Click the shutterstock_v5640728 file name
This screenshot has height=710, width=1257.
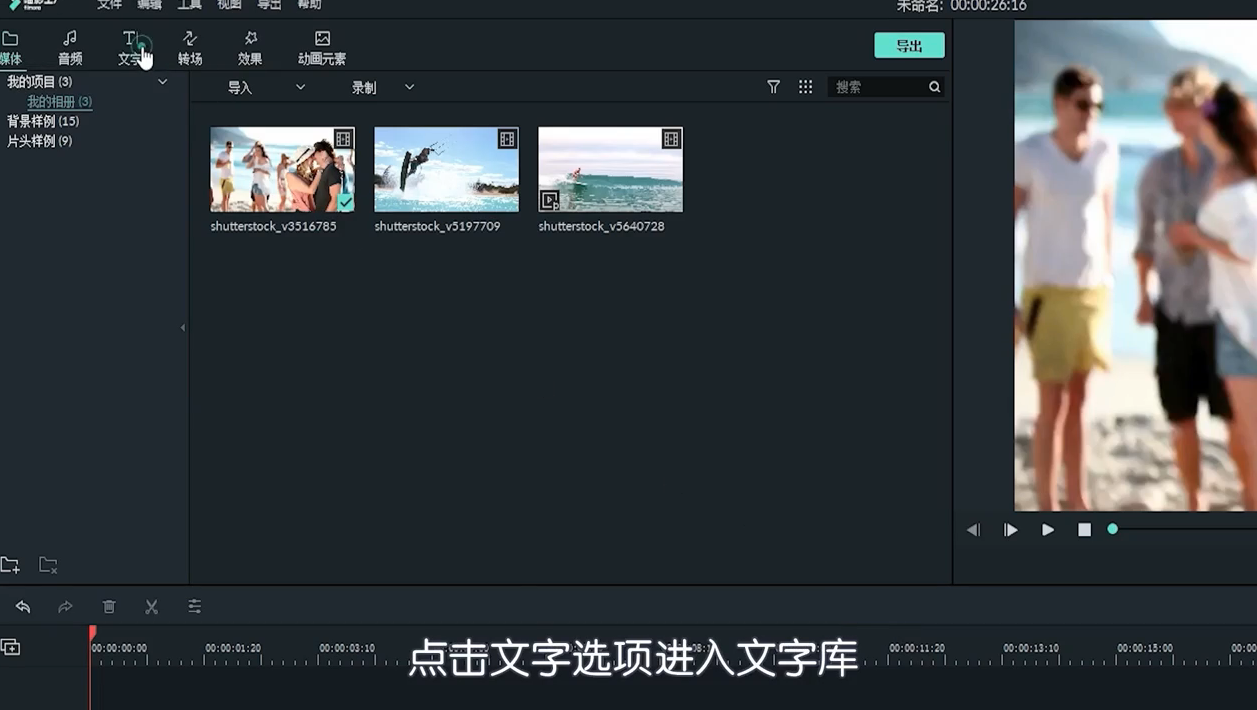click(601, 226)
